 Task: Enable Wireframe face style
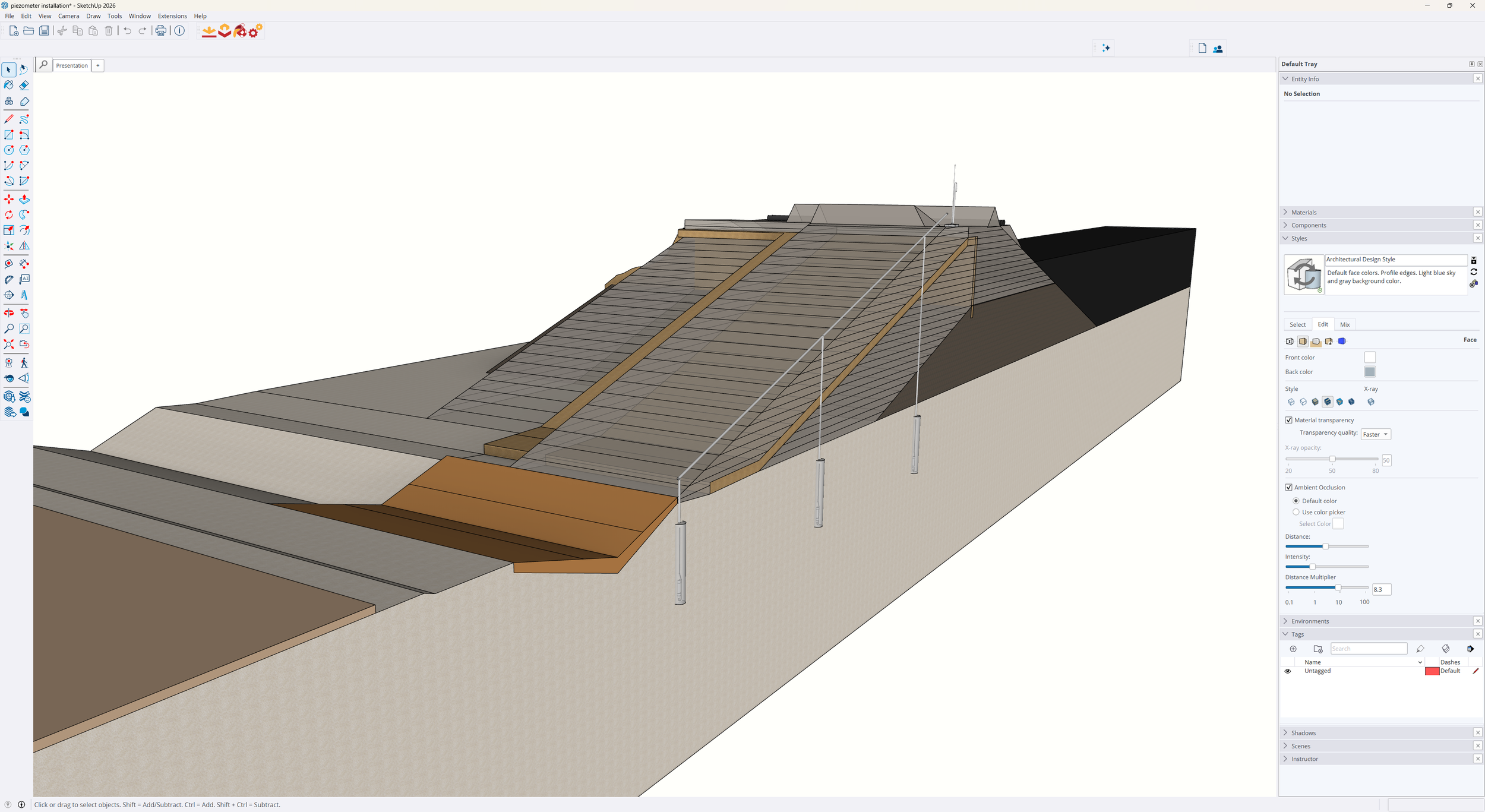tap(1291, 402)
